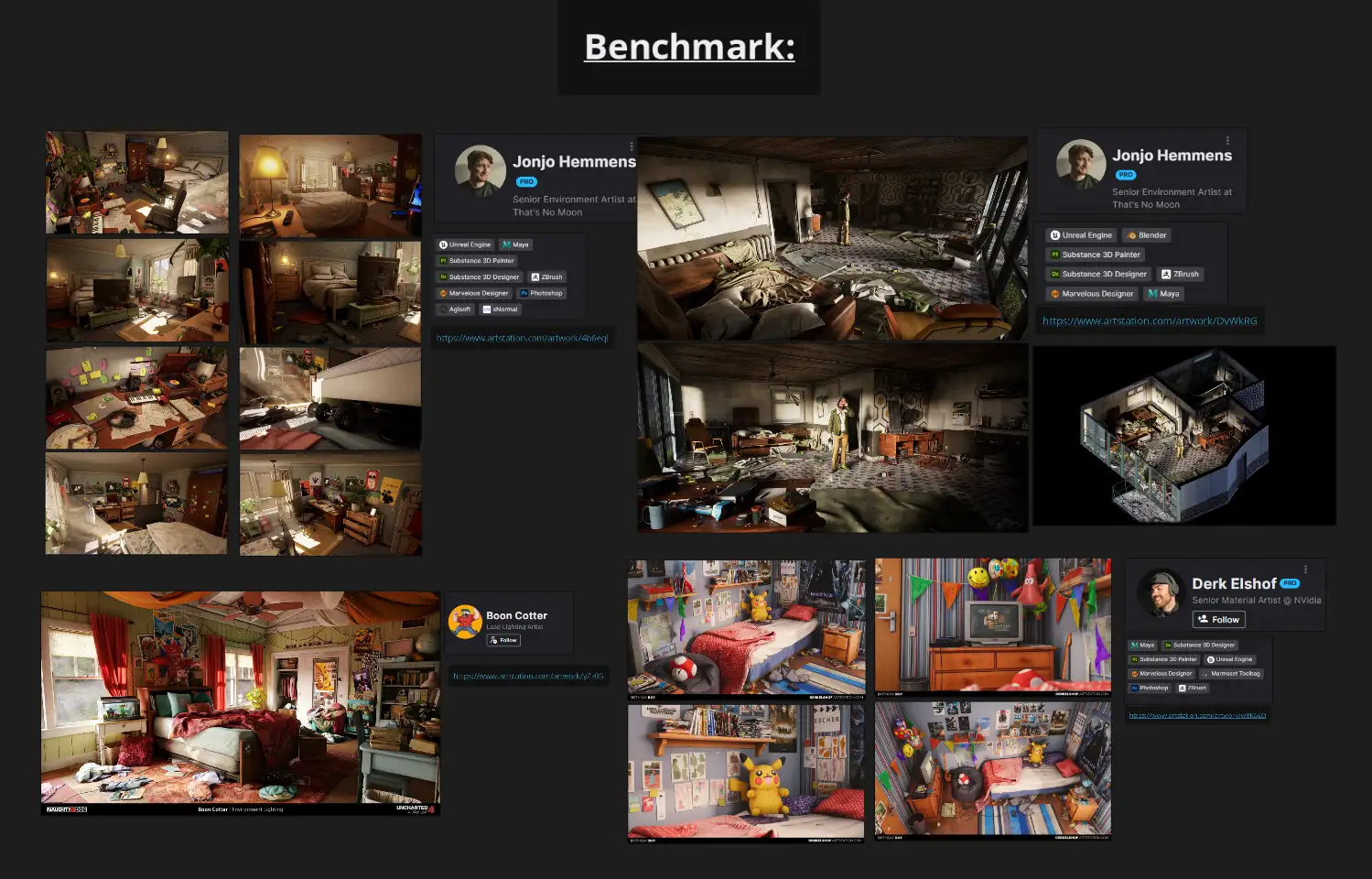Open three-dot menu on the Jonjo card above the Agisoft tag

(631, 146)
